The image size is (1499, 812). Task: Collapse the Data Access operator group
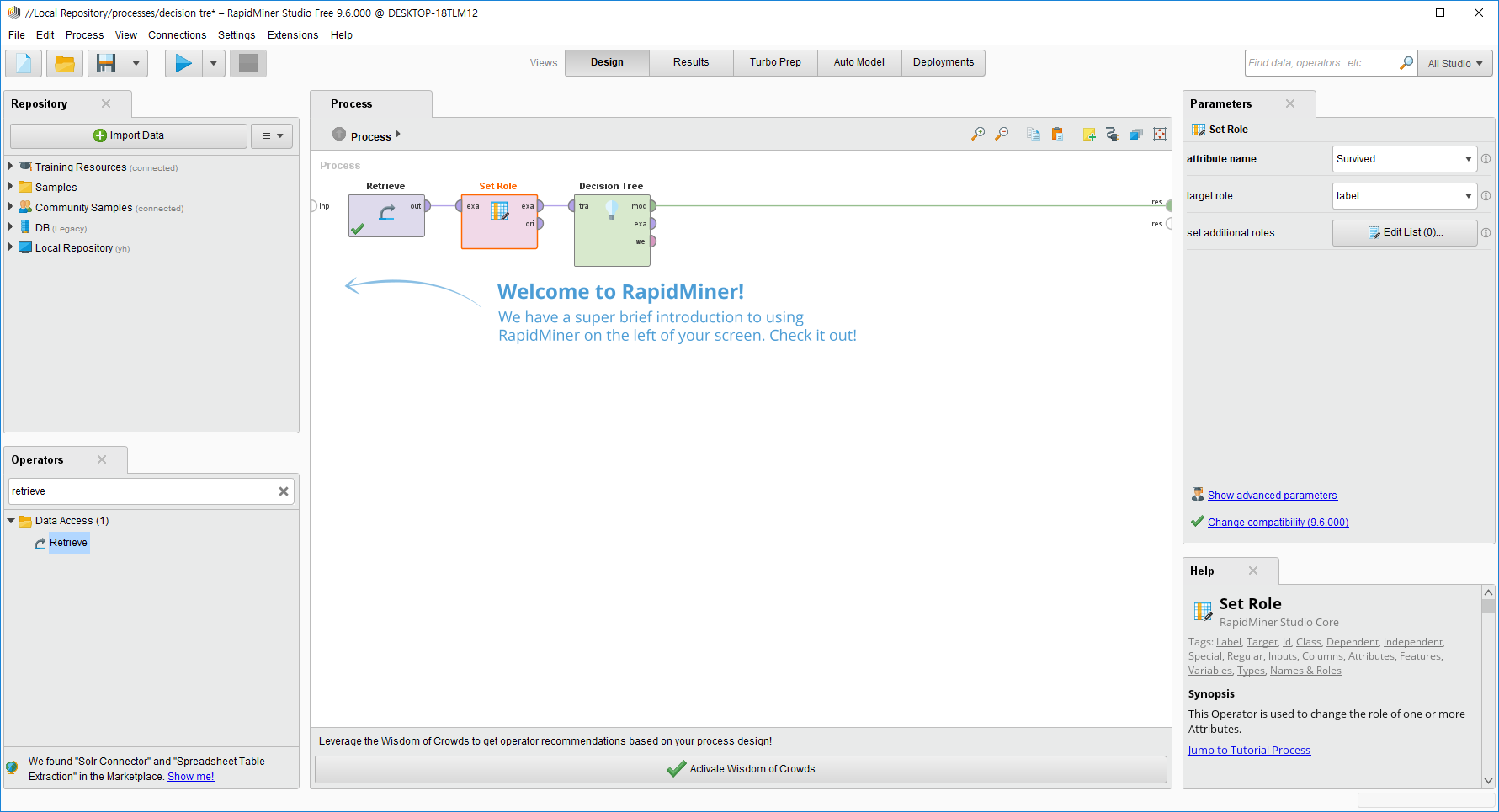(11, 521)
